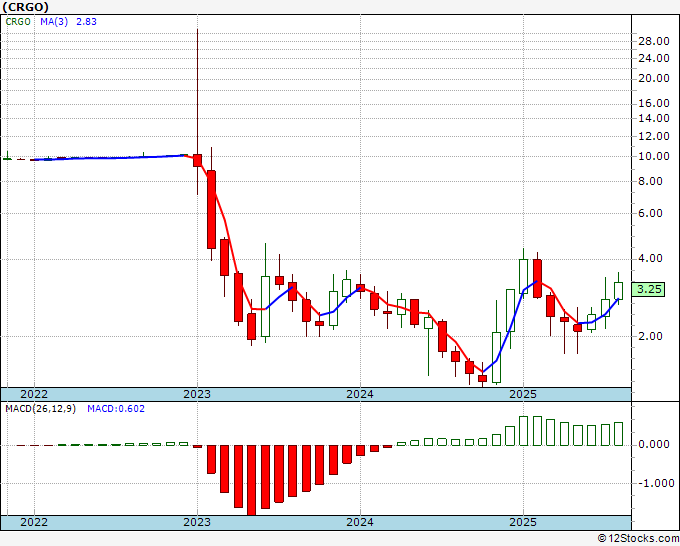Click the latest green candle near 3.25
680x546 pixels.
coord(618,291)
